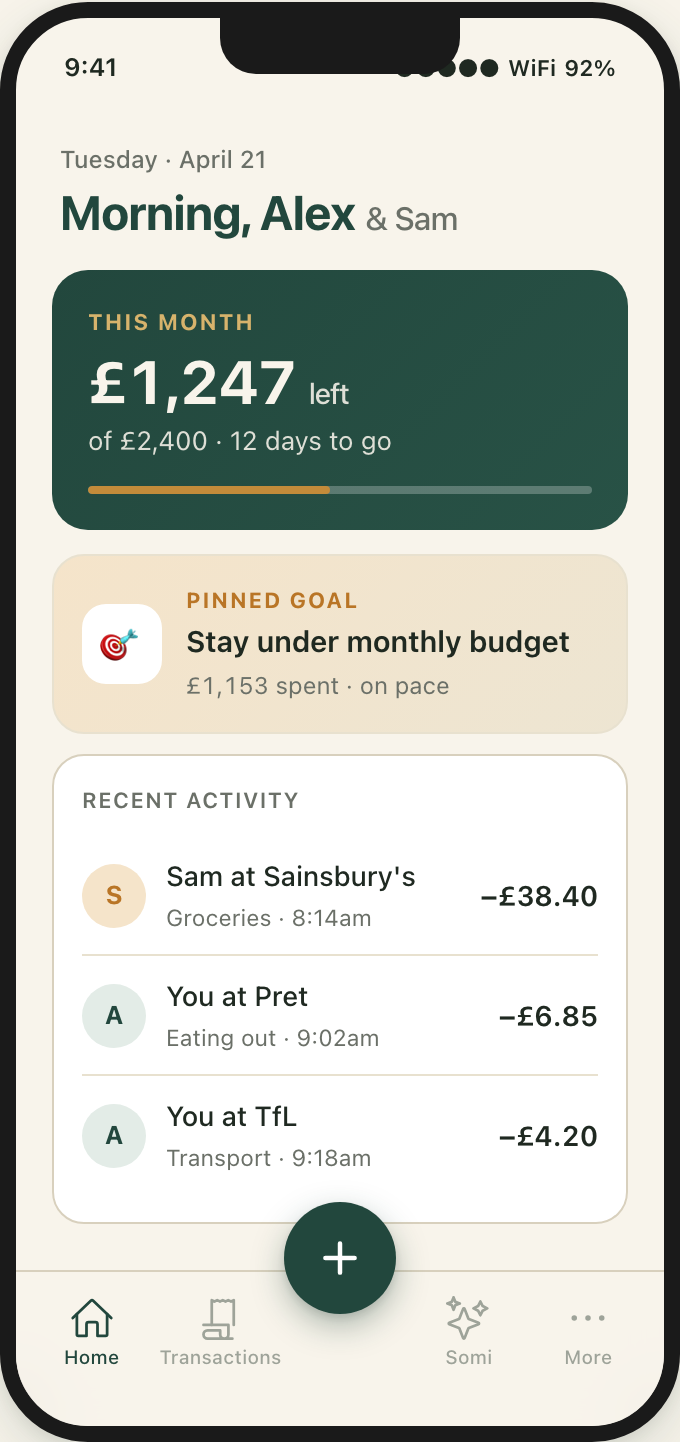Tap the avatar next to the TfL transaction
This screenshot has height=1442, width=680.
coord(114,1136)
